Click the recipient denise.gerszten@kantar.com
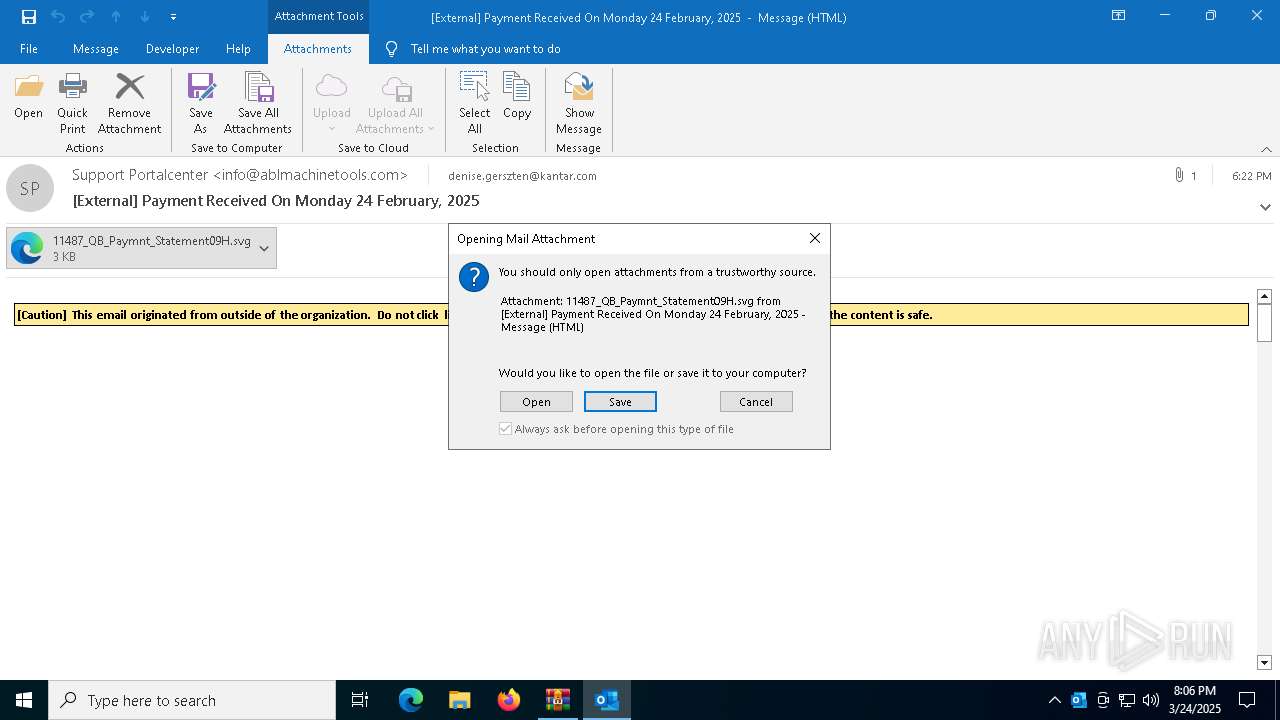 pos(522,176)
